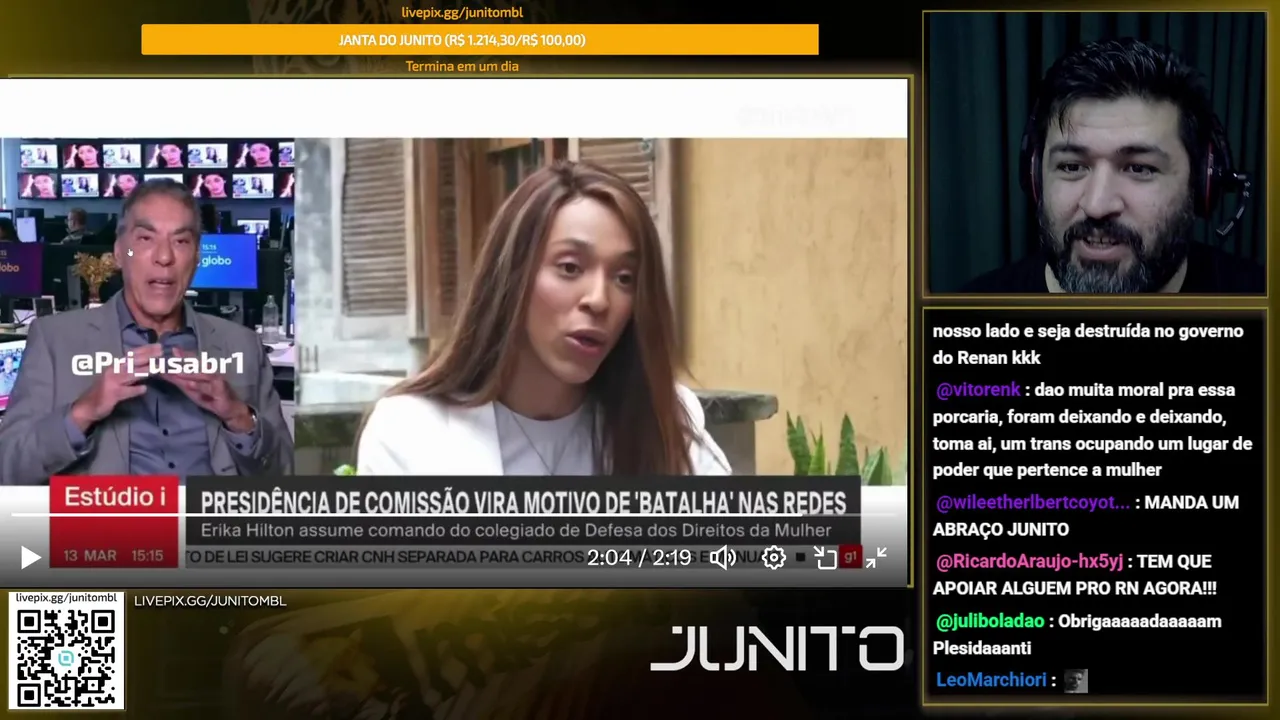1280x720 pixels.
Task: Click the @vitorenk username in chat
Action: coord(978,390)
